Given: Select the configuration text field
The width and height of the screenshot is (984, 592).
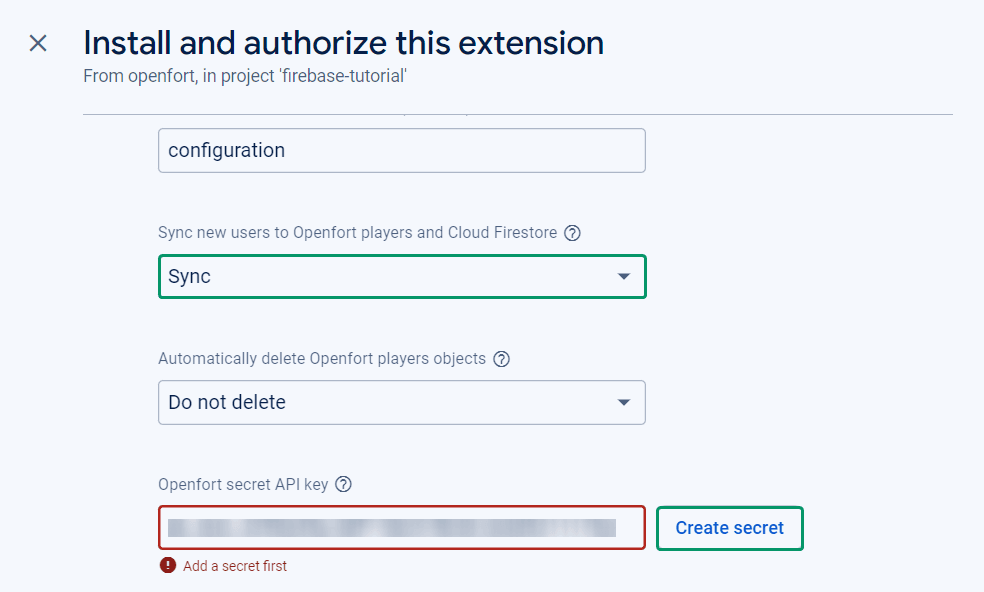Looking at the screenshot, I should (400, 150).
